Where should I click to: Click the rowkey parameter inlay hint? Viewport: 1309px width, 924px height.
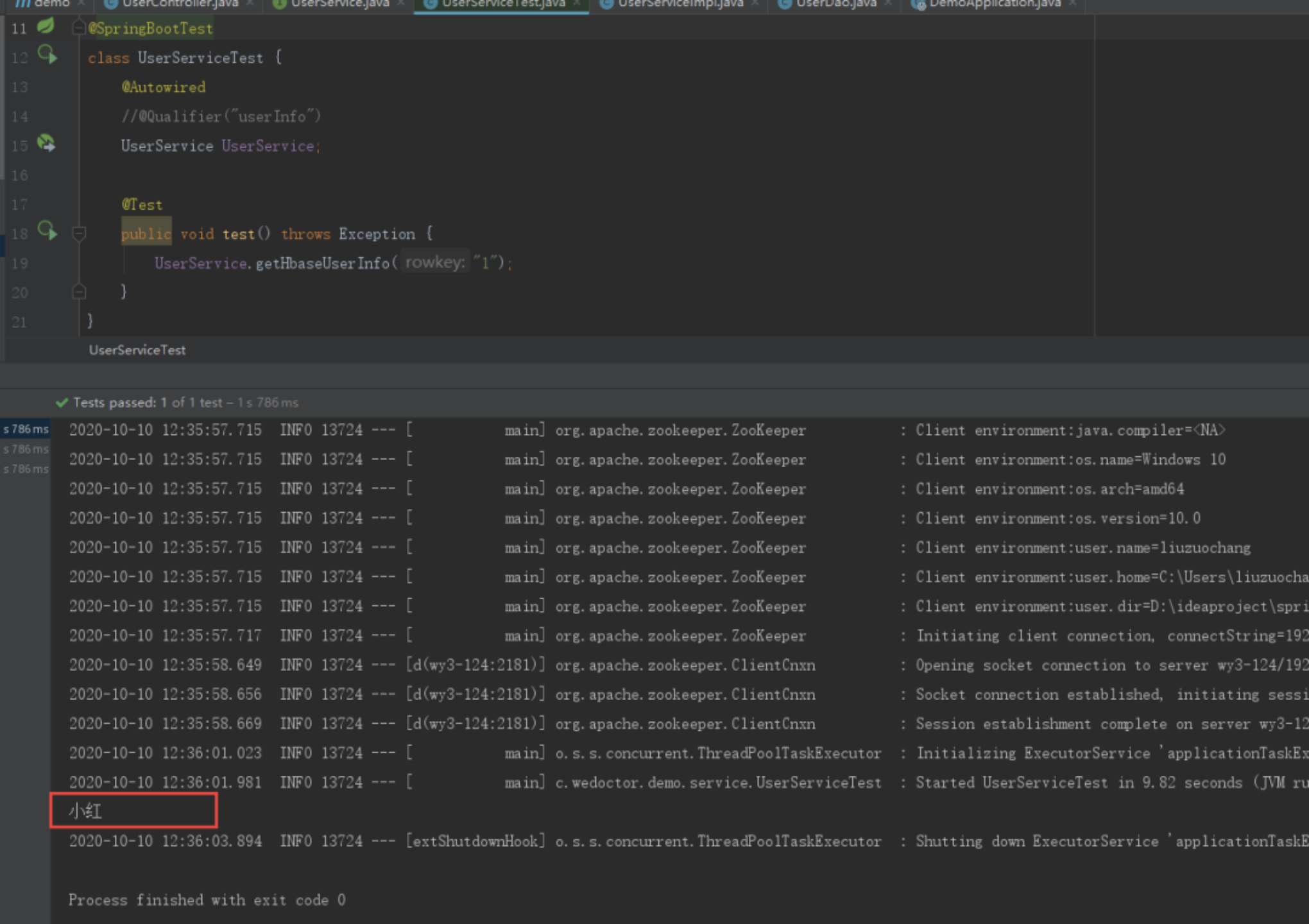coord(435,262)
